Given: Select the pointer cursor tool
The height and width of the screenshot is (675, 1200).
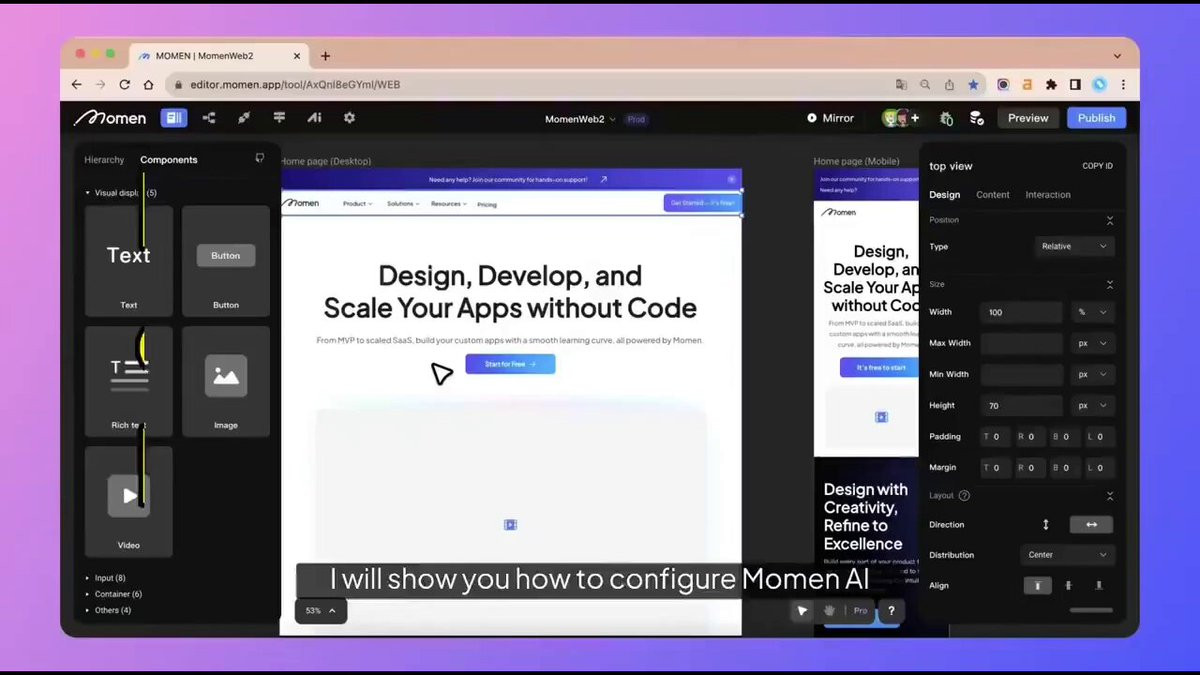Looking at the screenshot, I should click(802, 610).
